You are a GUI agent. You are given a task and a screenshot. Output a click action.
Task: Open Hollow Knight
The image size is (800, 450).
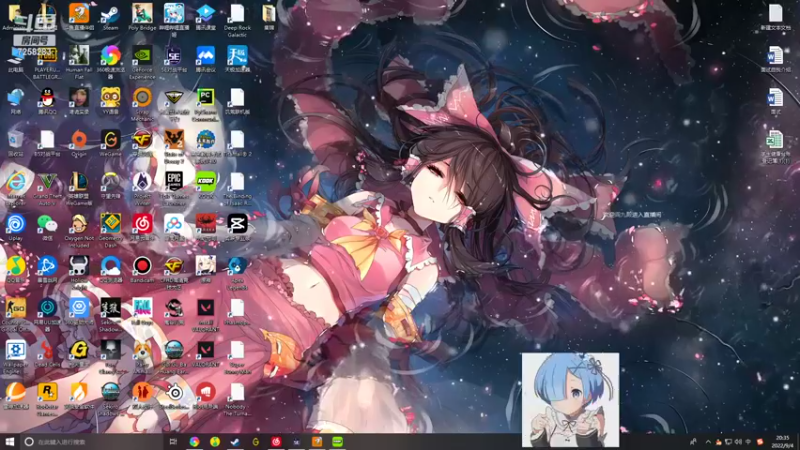coord(79,272)
